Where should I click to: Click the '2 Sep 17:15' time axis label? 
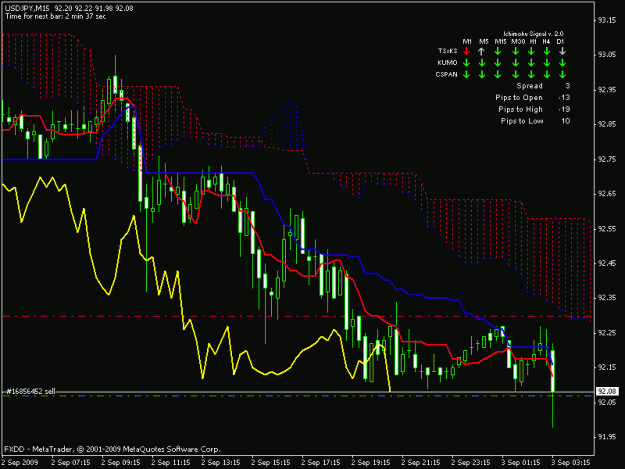[x=320, y=463]
